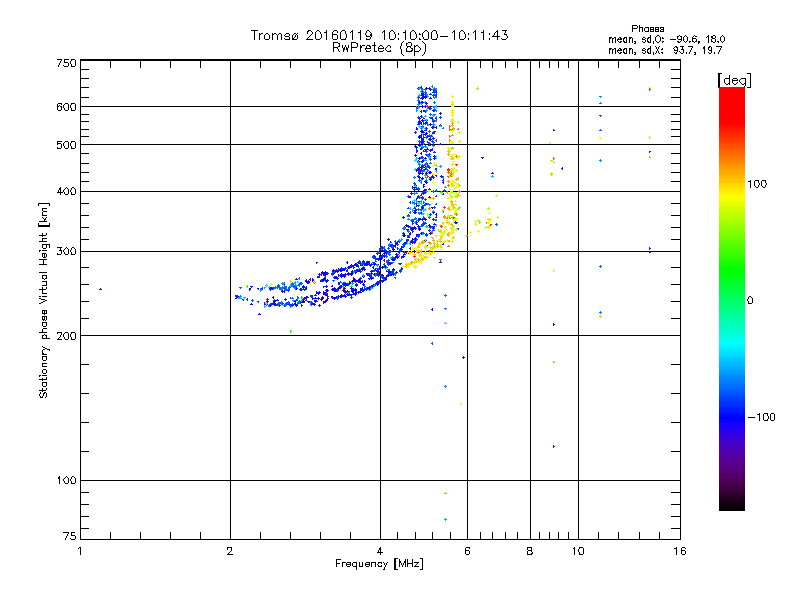Click the y-axis '75' tick label
800x600 pixels.
70,536
